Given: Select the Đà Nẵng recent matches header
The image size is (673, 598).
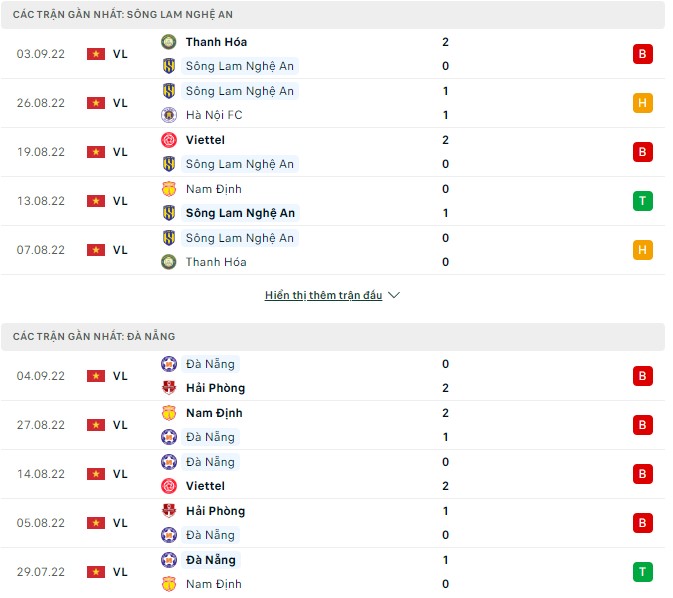Looking at the screenshot, I should click(94, 337).
